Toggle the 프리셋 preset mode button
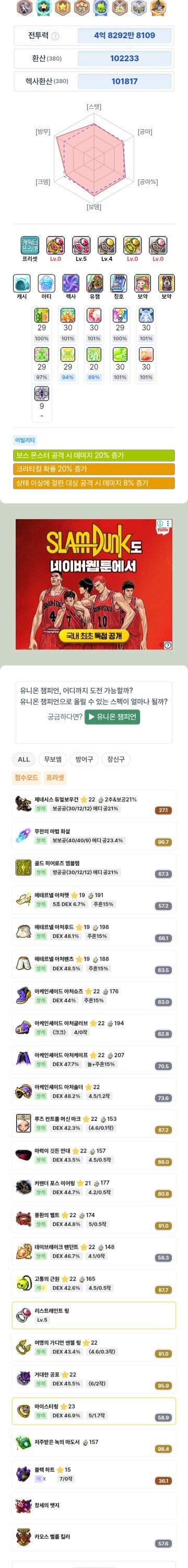The image size is (188, 1568). (55, 777)
